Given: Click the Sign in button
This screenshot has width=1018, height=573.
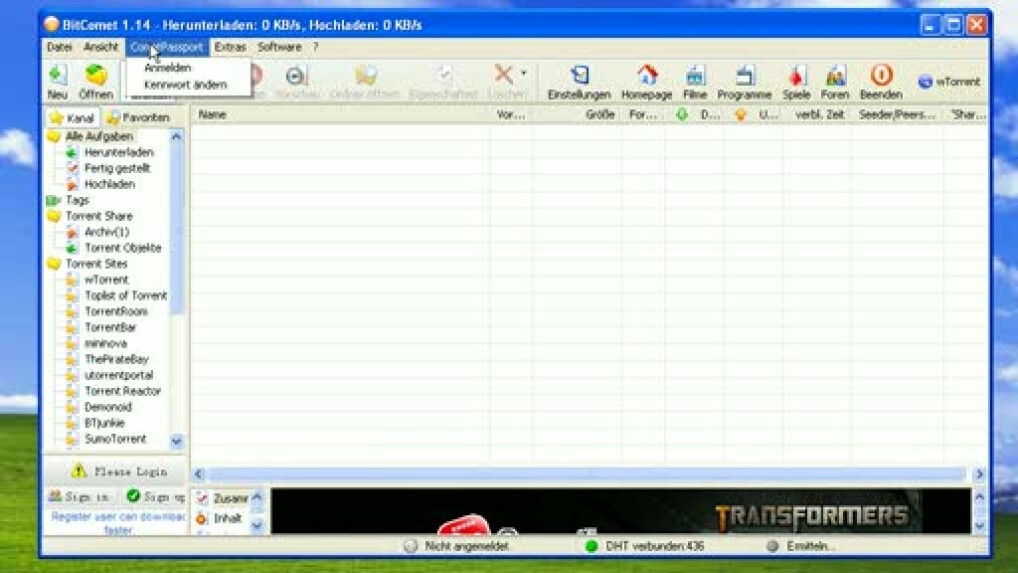Looking at the screenshot, I should (79, 496).
